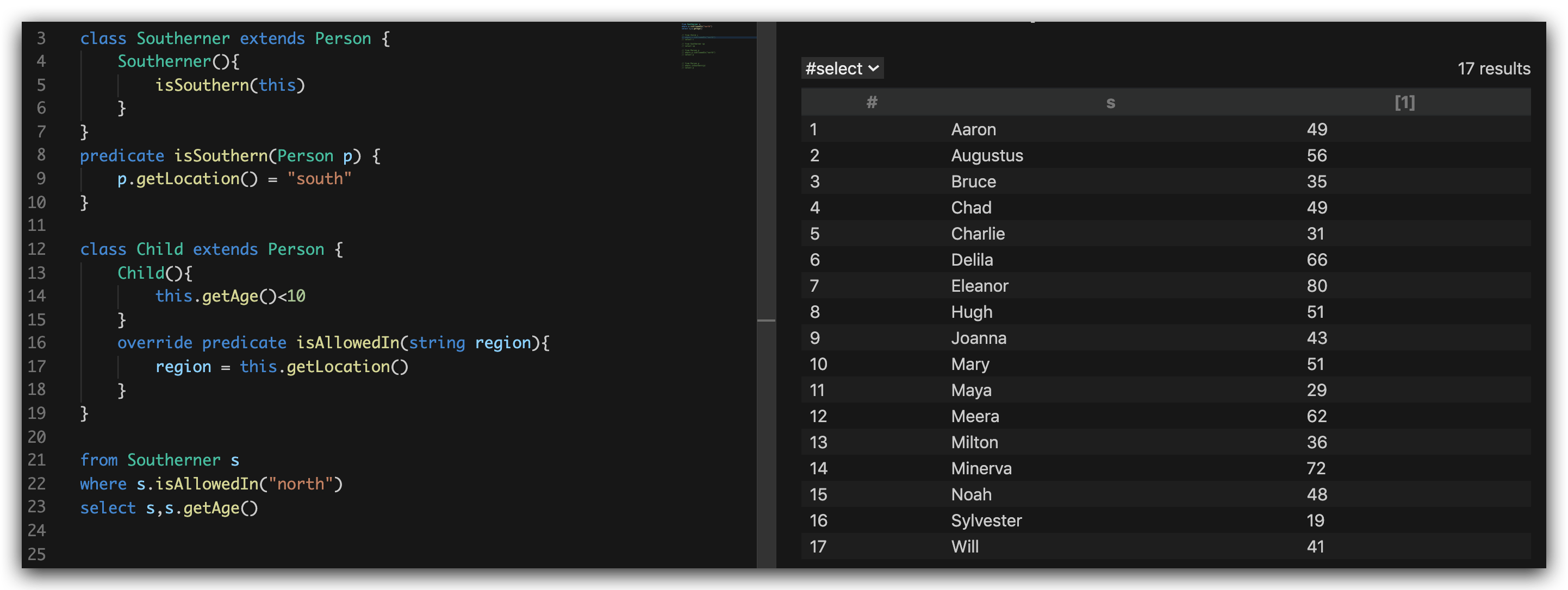Click the # column header
Viewport: 1568px width, 590px height.
tap(872, 103)
